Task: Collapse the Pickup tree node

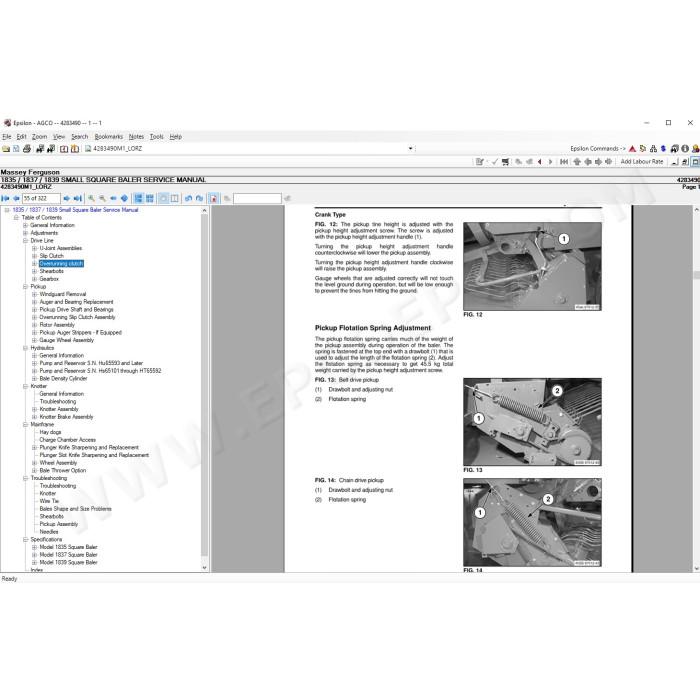Action: click(25, 287)
